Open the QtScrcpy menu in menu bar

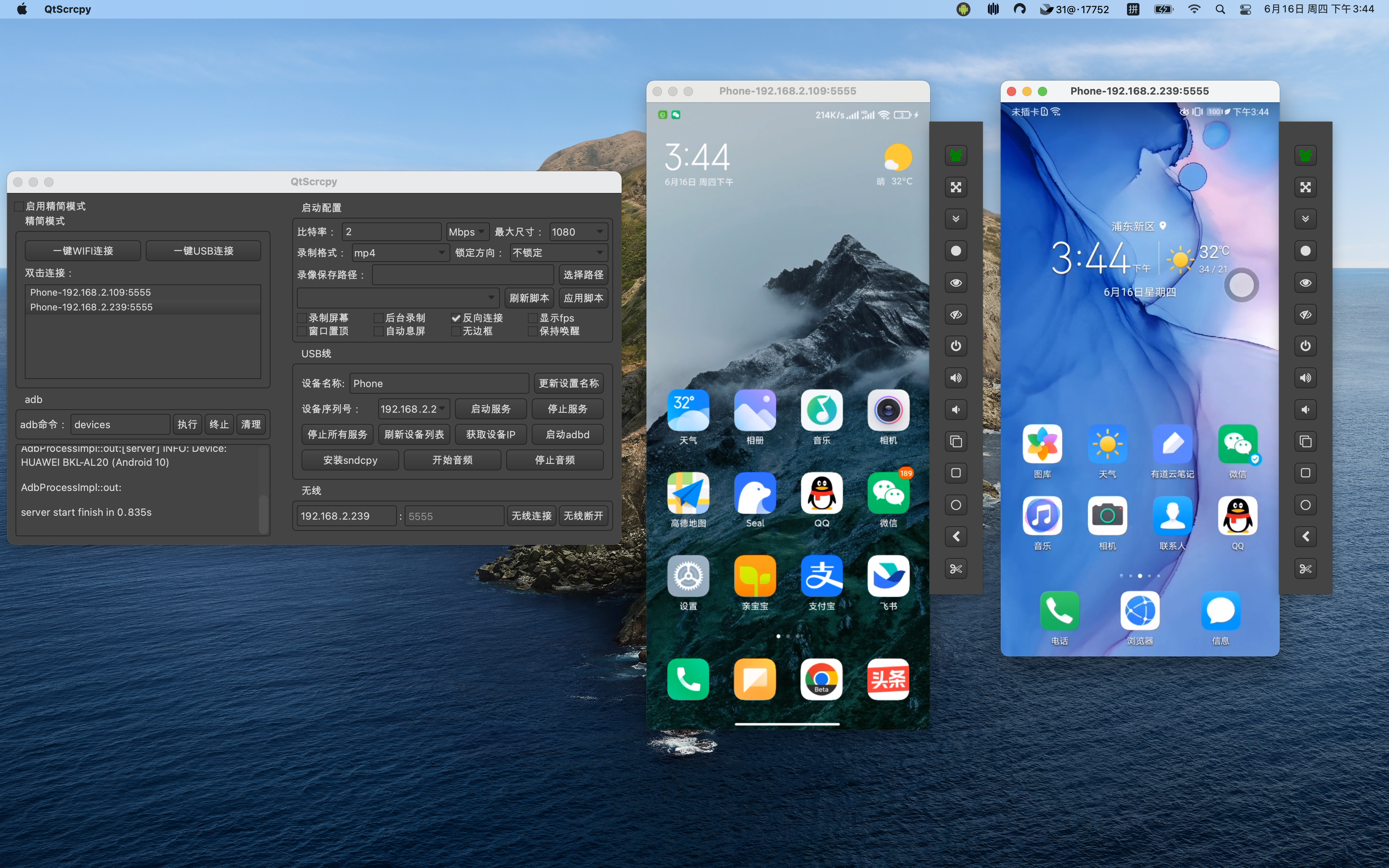coord(67,9)
